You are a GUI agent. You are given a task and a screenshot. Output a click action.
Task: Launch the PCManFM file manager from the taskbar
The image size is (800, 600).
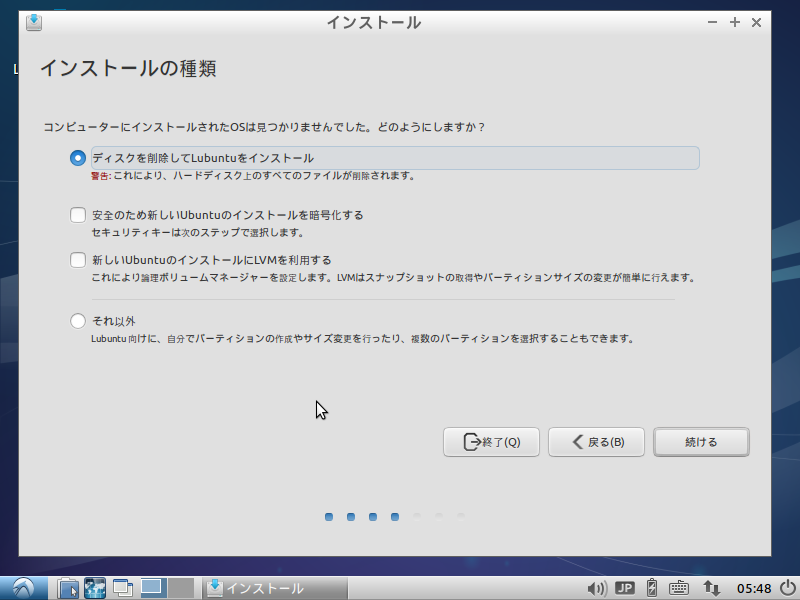(68, 588)
